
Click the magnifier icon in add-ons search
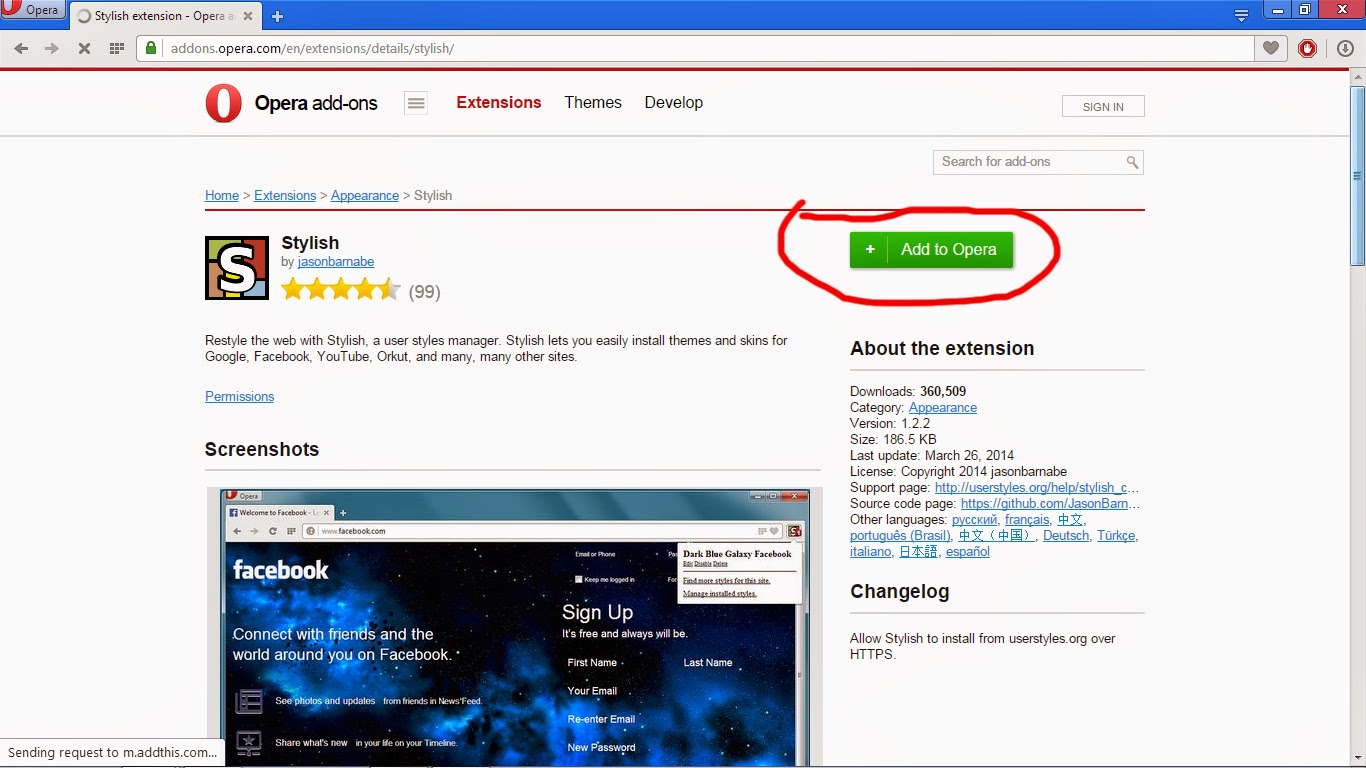(1132, 162)
